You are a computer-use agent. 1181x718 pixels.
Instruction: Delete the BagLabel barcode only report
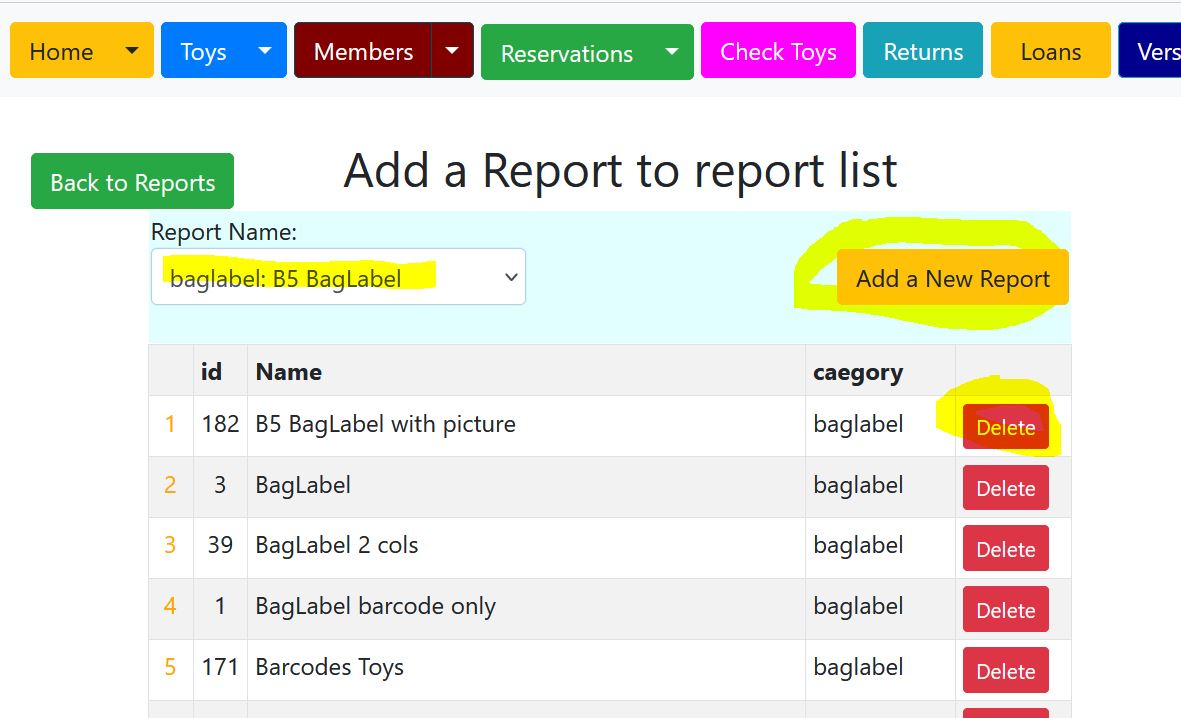[1005, 610]
